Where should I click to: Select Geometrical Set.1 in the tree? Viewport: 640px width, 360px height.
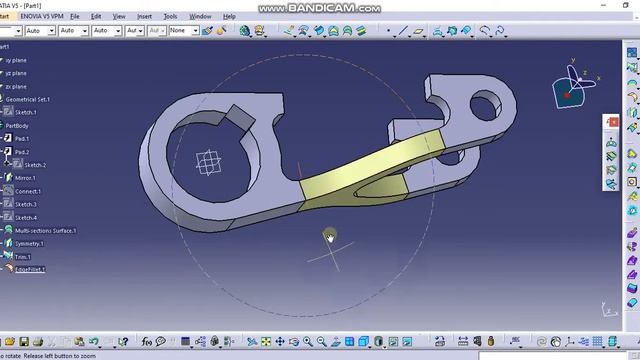point(28,99)
